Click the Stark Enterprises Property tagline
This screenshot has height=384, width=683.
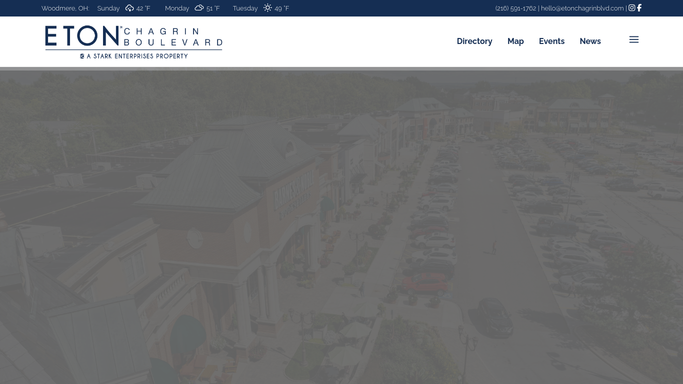(134, 56)
